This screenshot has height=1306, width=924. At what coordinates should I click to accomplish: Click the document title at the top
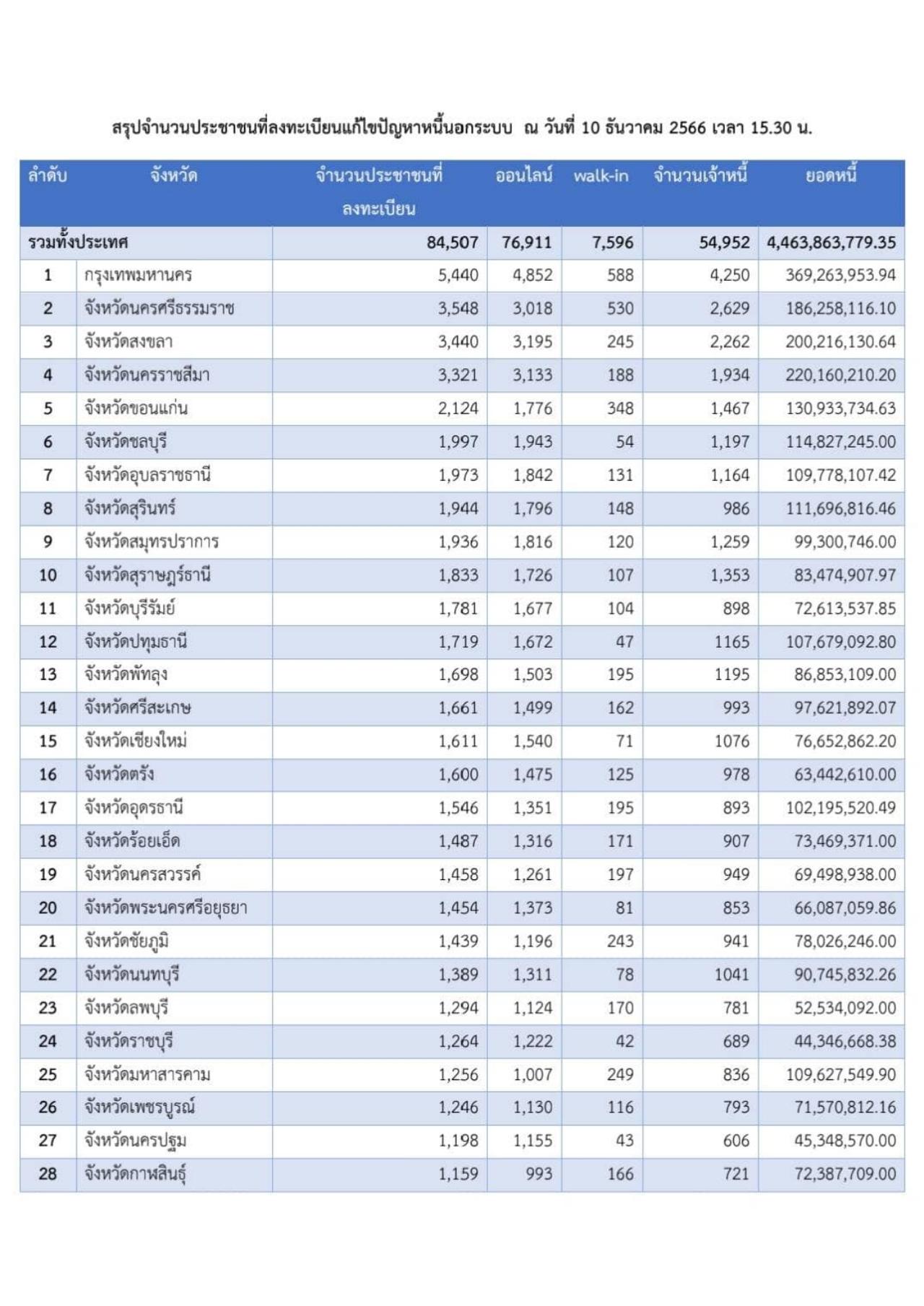(x=462, y=129)
